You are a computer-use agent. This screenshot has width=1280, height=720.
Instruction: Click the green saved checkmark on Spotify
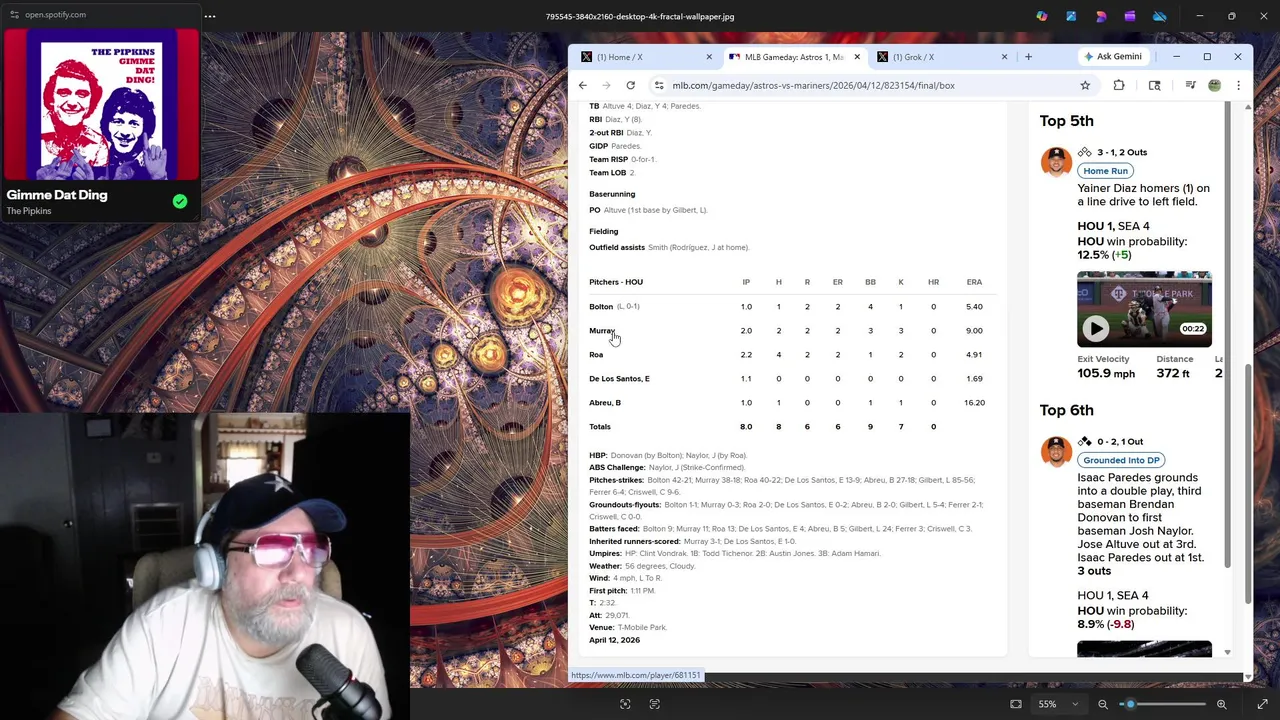[180, 201]
